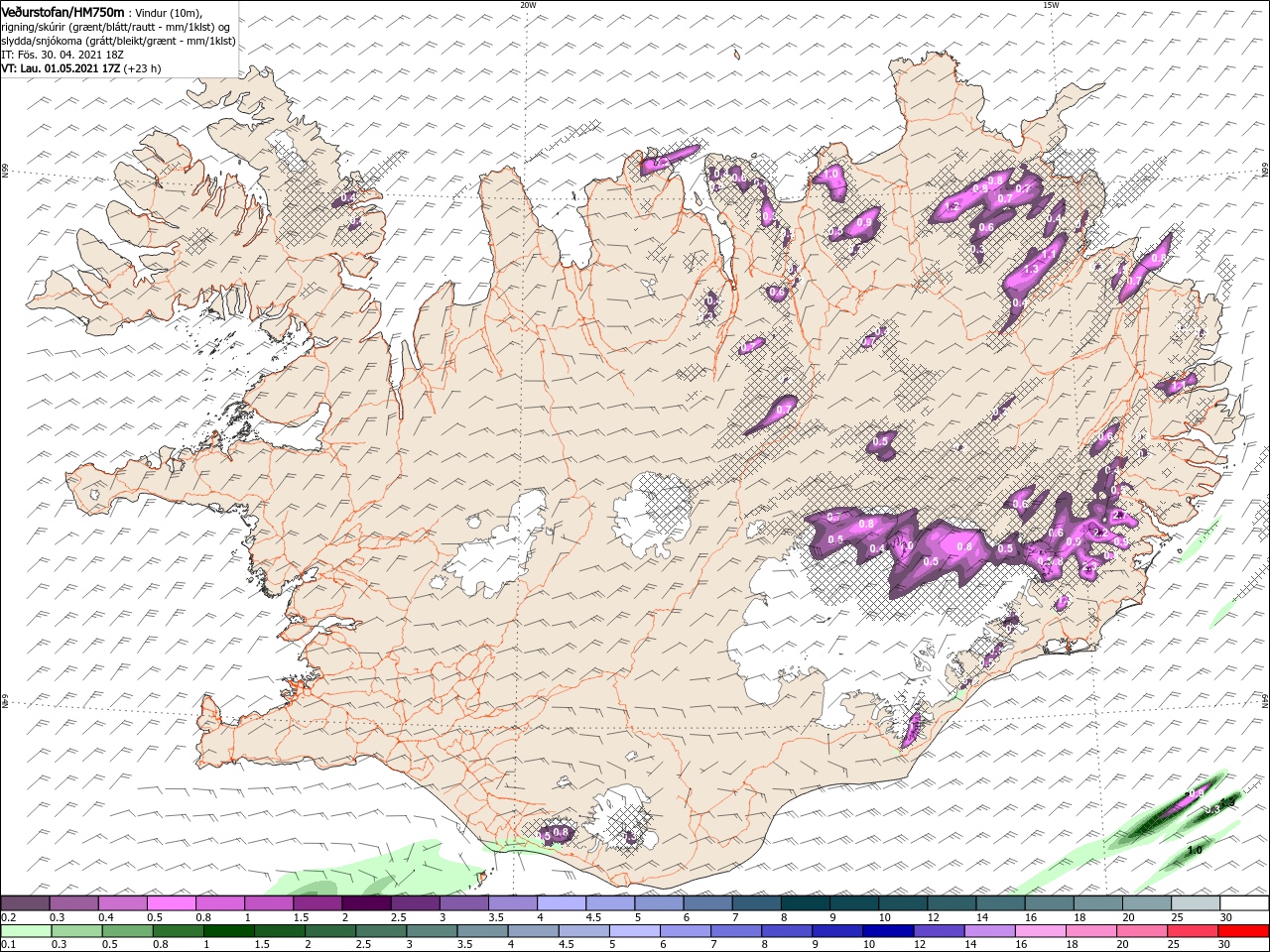Click the pale grey 25 swatch in the upper legend row
Image resolution: width=1270 pixels, height=952 pixels.
[x=1197, y=903]
